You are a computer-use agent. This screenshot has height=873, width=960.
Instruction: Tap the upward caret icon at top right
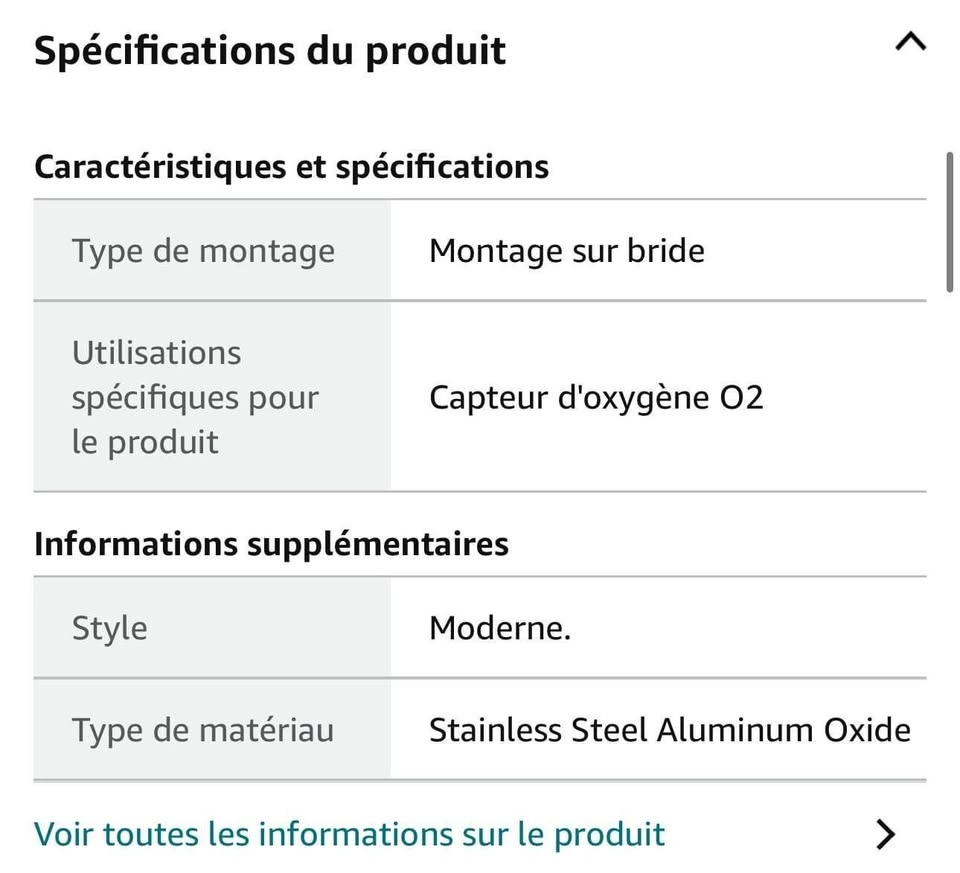tap(910, 43)
